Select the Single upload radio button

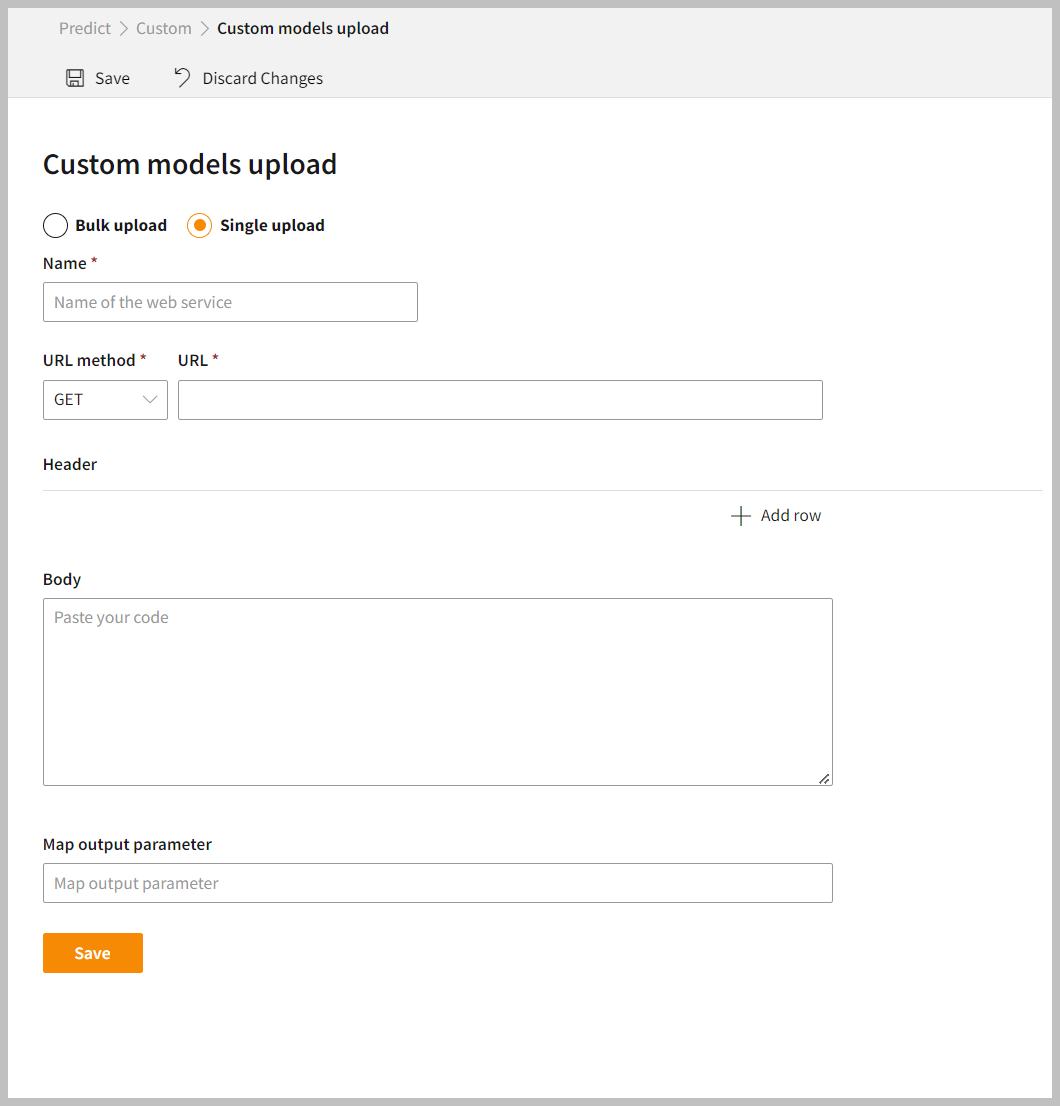[199, 226]
